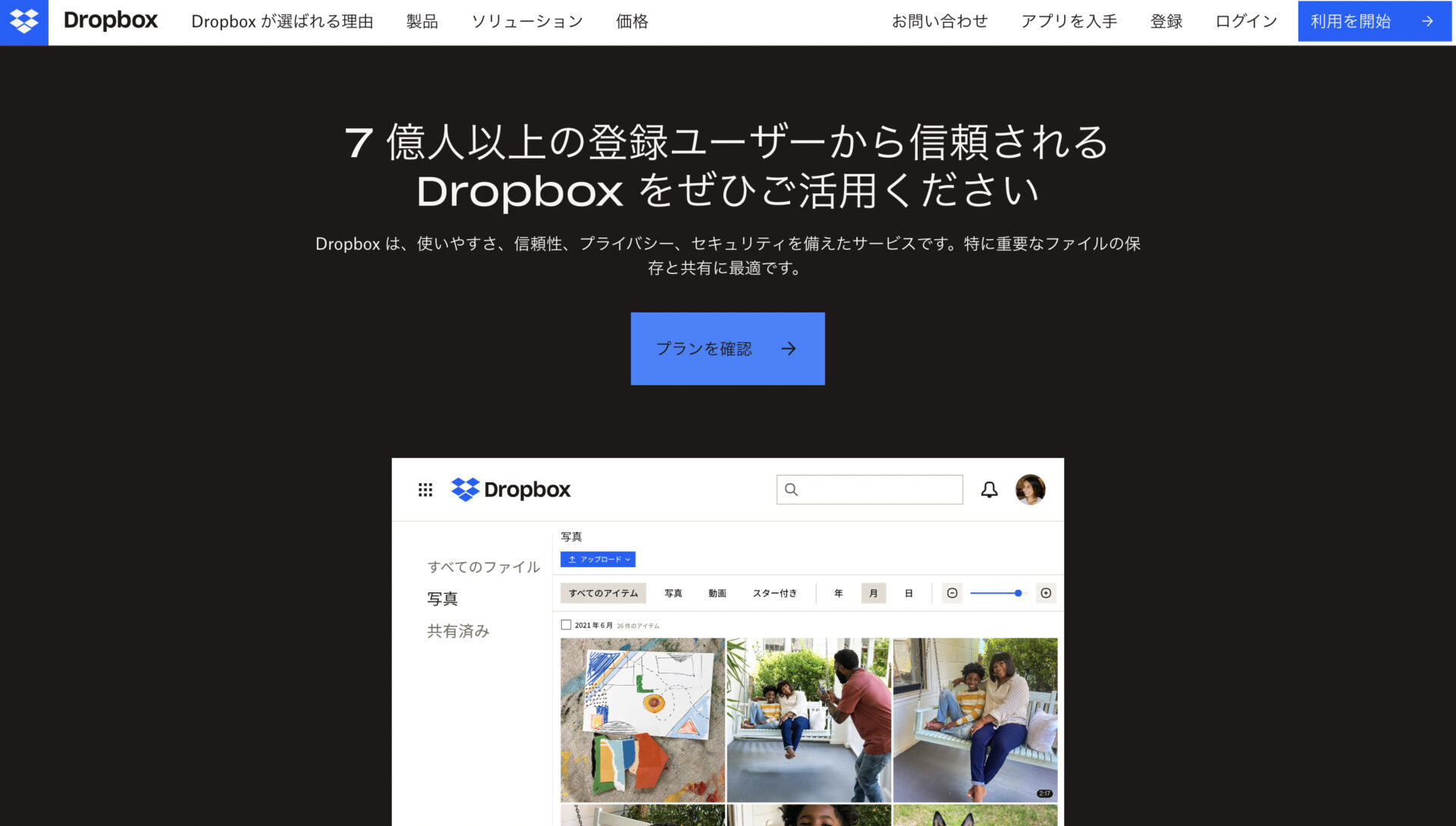The image size is (1456, 826).
Task: Click the ログイン link
Action: (1244, 21)
